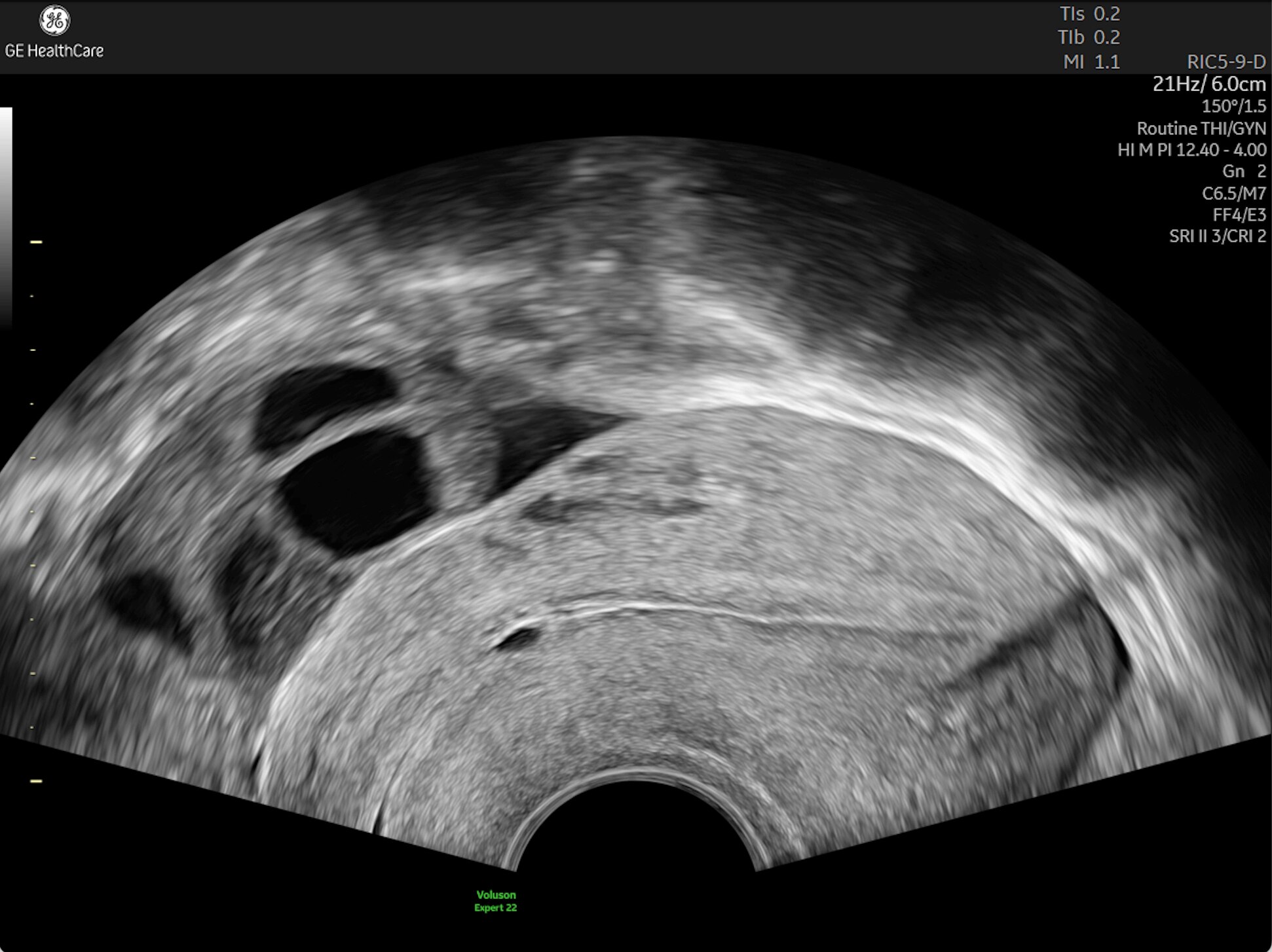The image size is (1272, 952).
Task: Click the HI M PI 12.40 - 4.00 frequency setting
Action: click(x=1191, y=150)
